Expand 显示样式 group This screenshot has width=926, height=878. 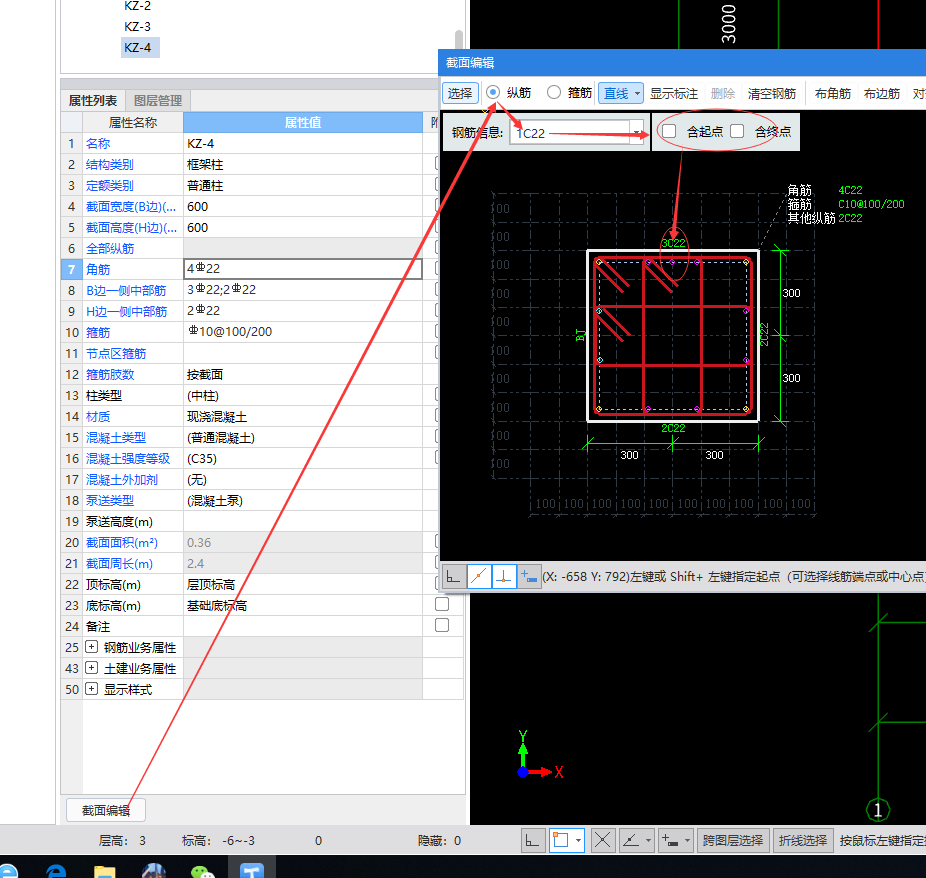click(x=92, y=688)
